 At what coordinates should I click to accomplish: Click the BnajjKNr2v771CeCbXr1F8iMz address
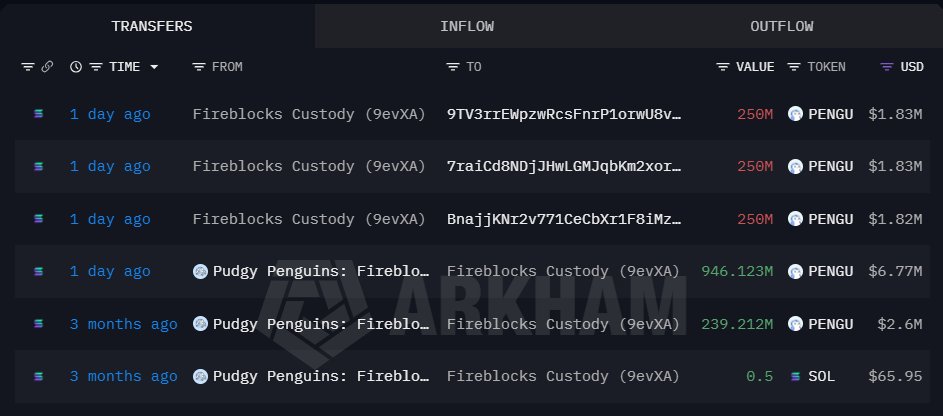pyautogui.click(x=564, y=219)
